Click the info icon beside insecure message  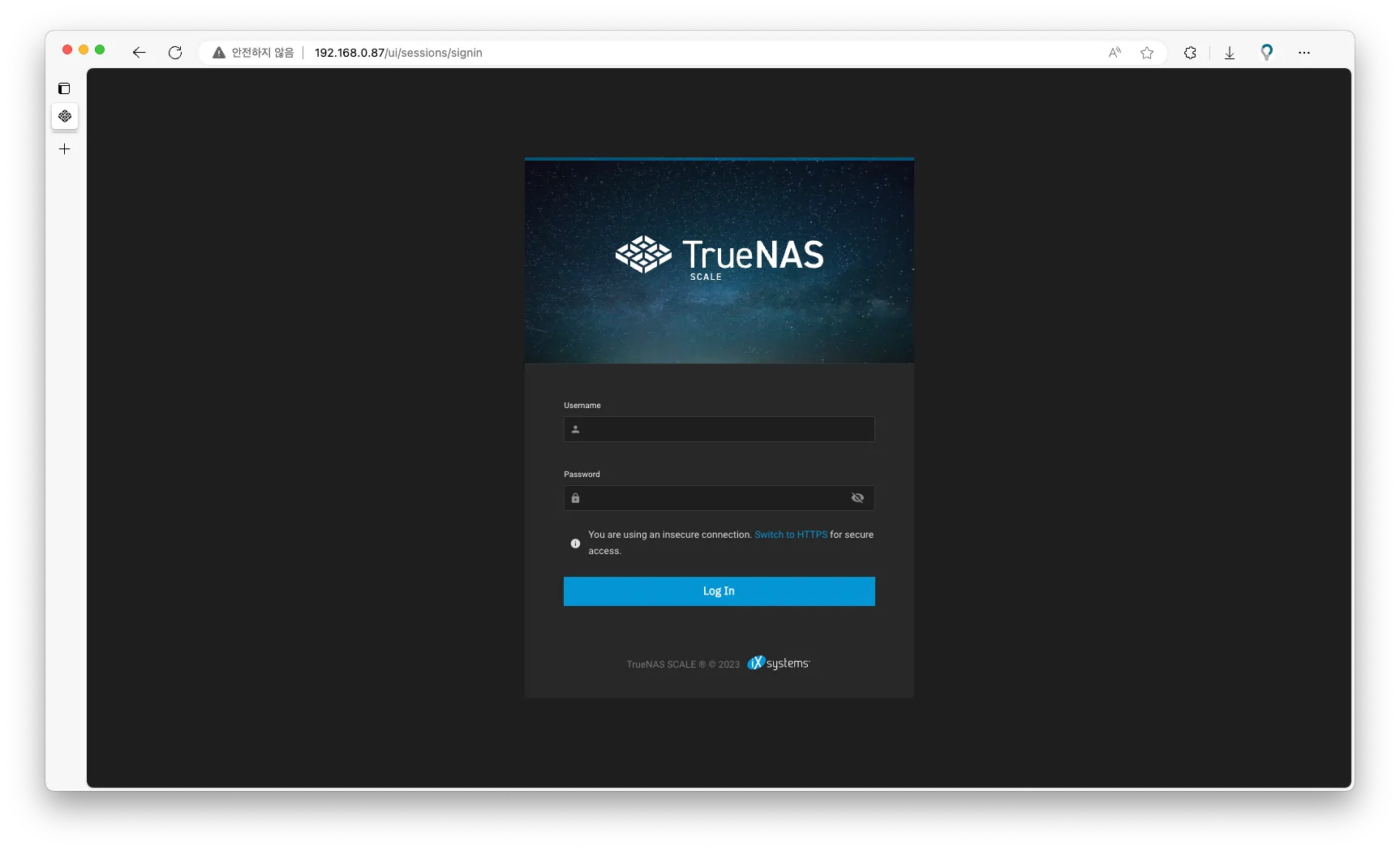[x=575, y=544]
